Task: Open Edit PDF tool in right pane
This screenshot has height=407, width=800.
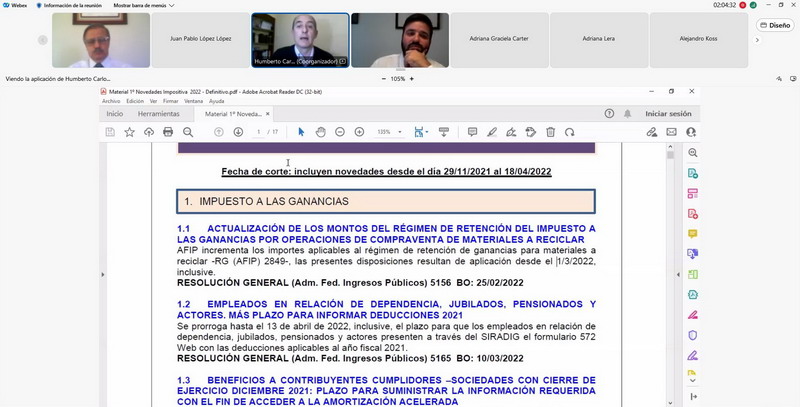Action: click(692, 193)
